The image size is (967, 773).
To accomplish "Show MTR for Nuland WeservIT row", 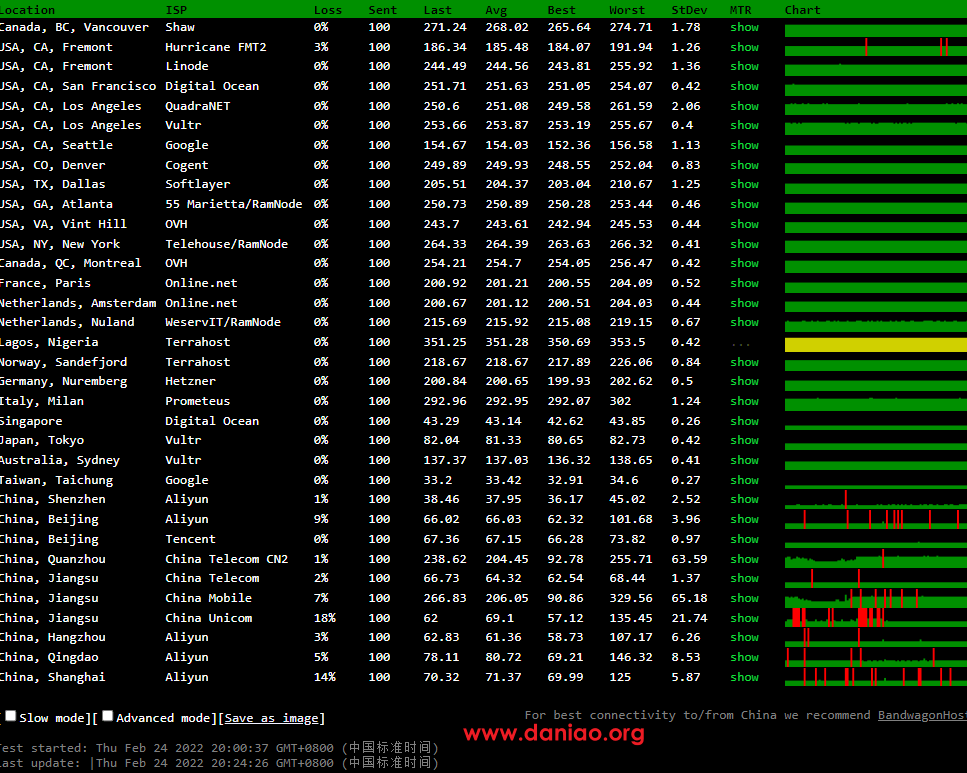I will 744,322.
